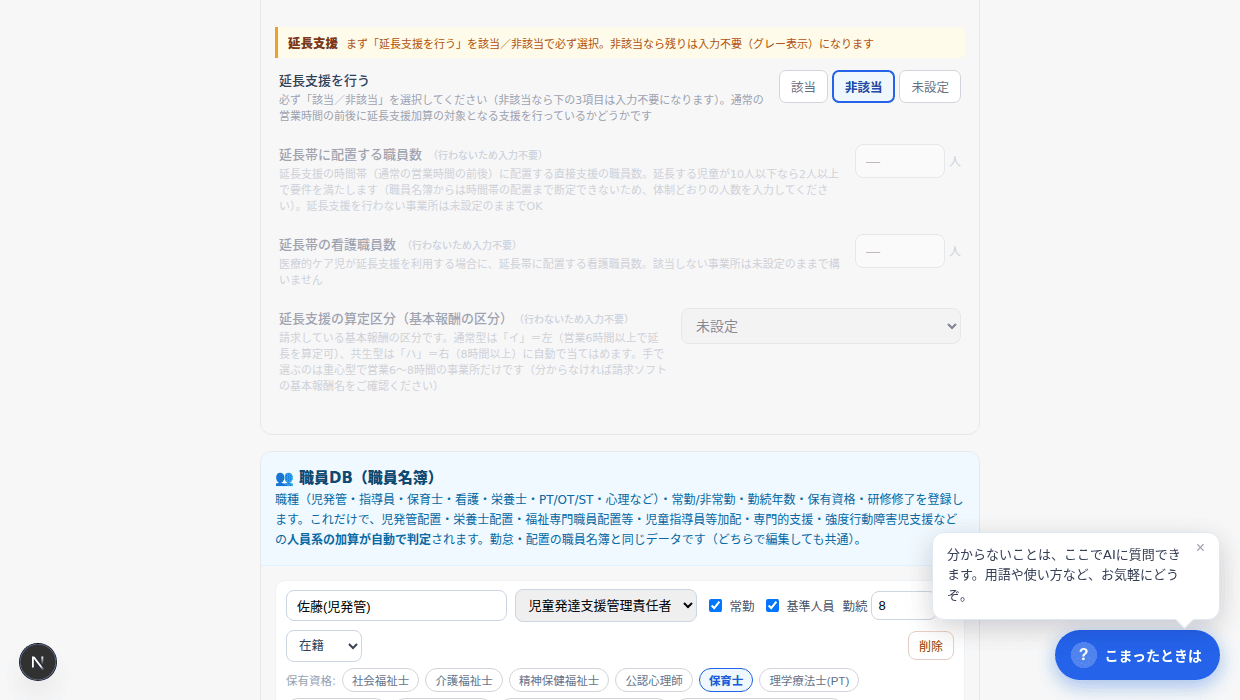Click the 勤続 years number field
The image size is (1240, 700).
pyautogui.click(x=904, y=606)
